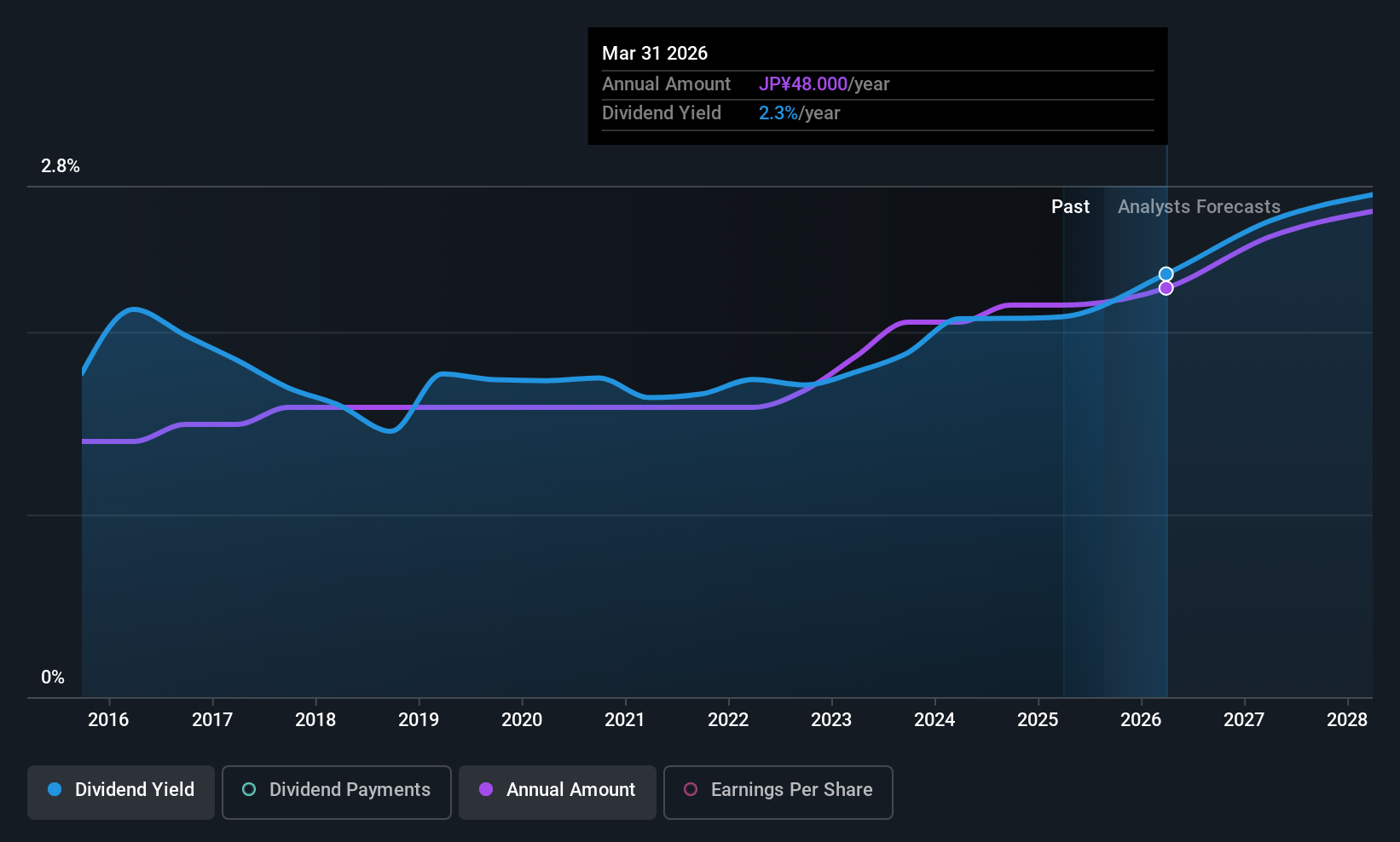Toggle the Annual Amount series
Screen dimensions: 1400x842
click(557, 792)
